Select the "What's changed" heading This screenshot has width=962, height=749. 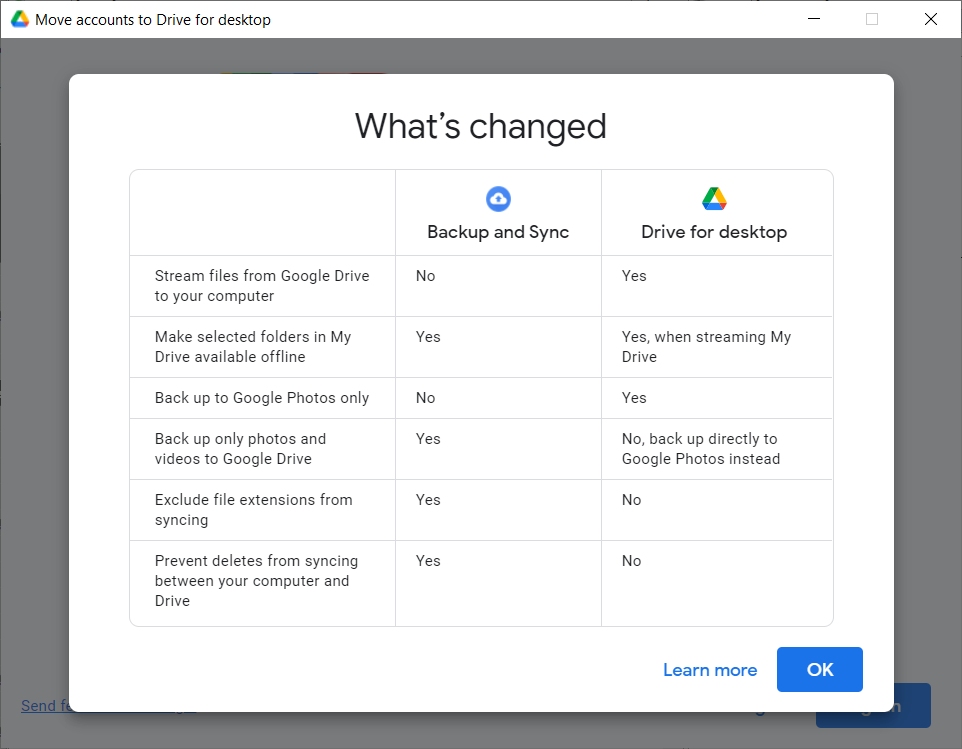[481, 126]
